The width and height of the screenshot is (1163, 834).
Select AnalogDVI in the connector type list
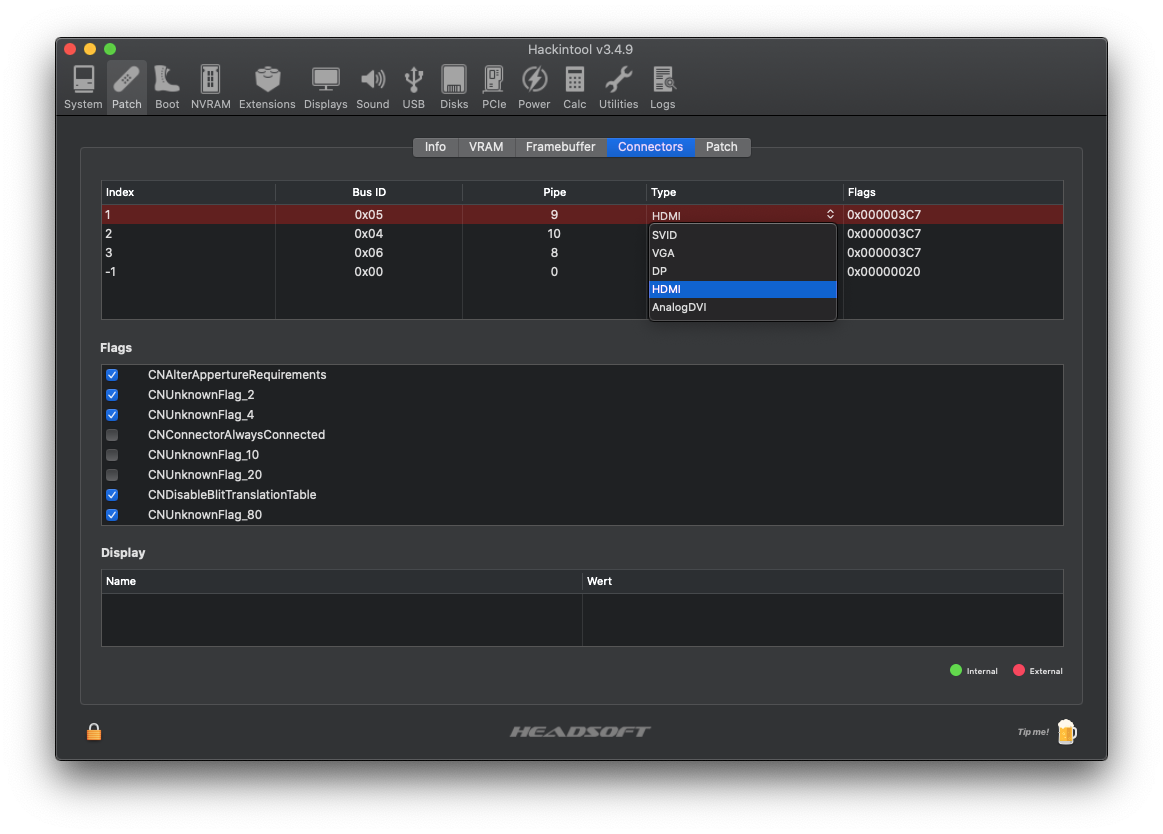[x=679, y=307]
